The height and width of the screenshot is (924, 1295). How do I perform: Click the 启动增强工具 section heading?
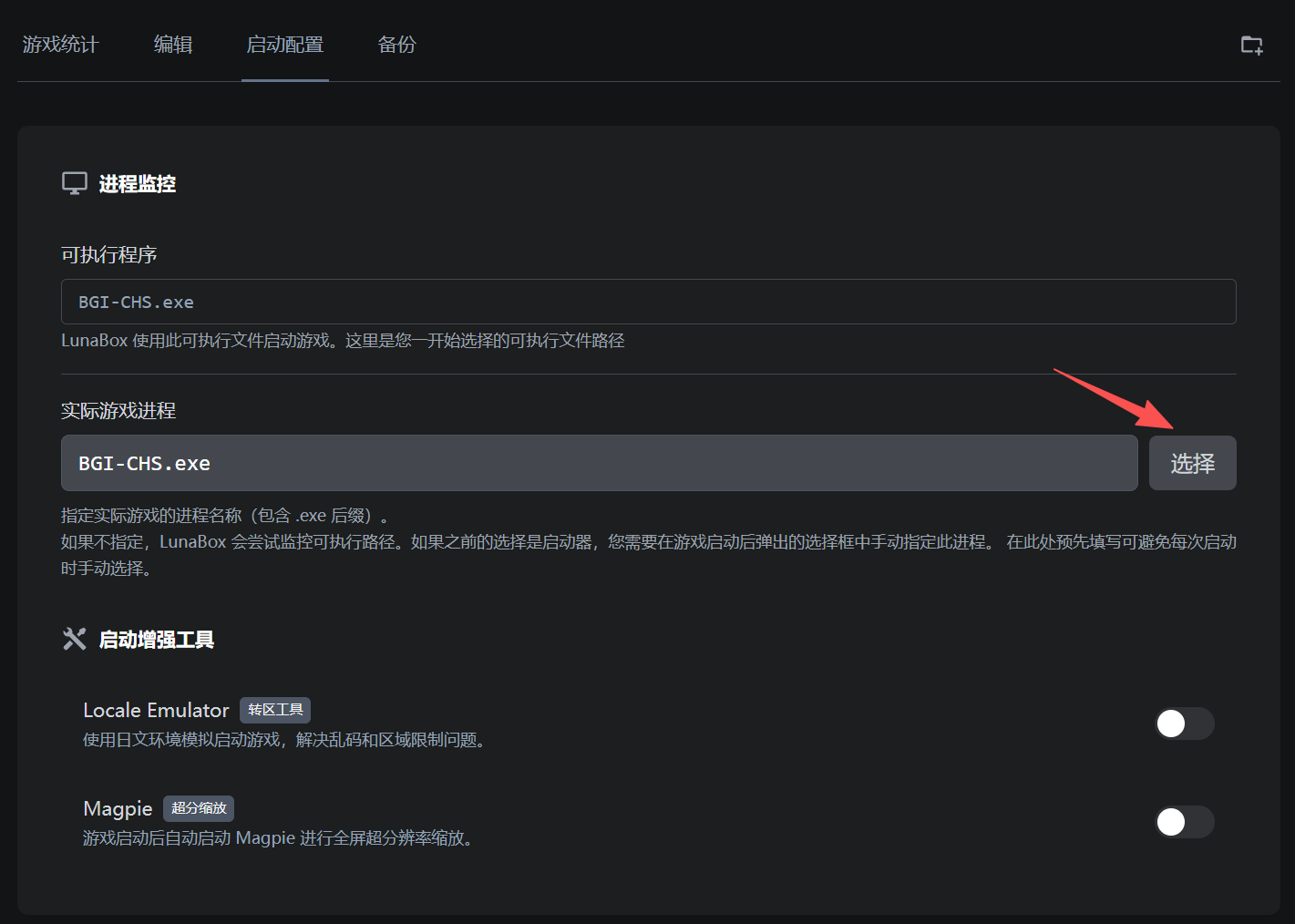pyautogui.click(x=157, y=640)
